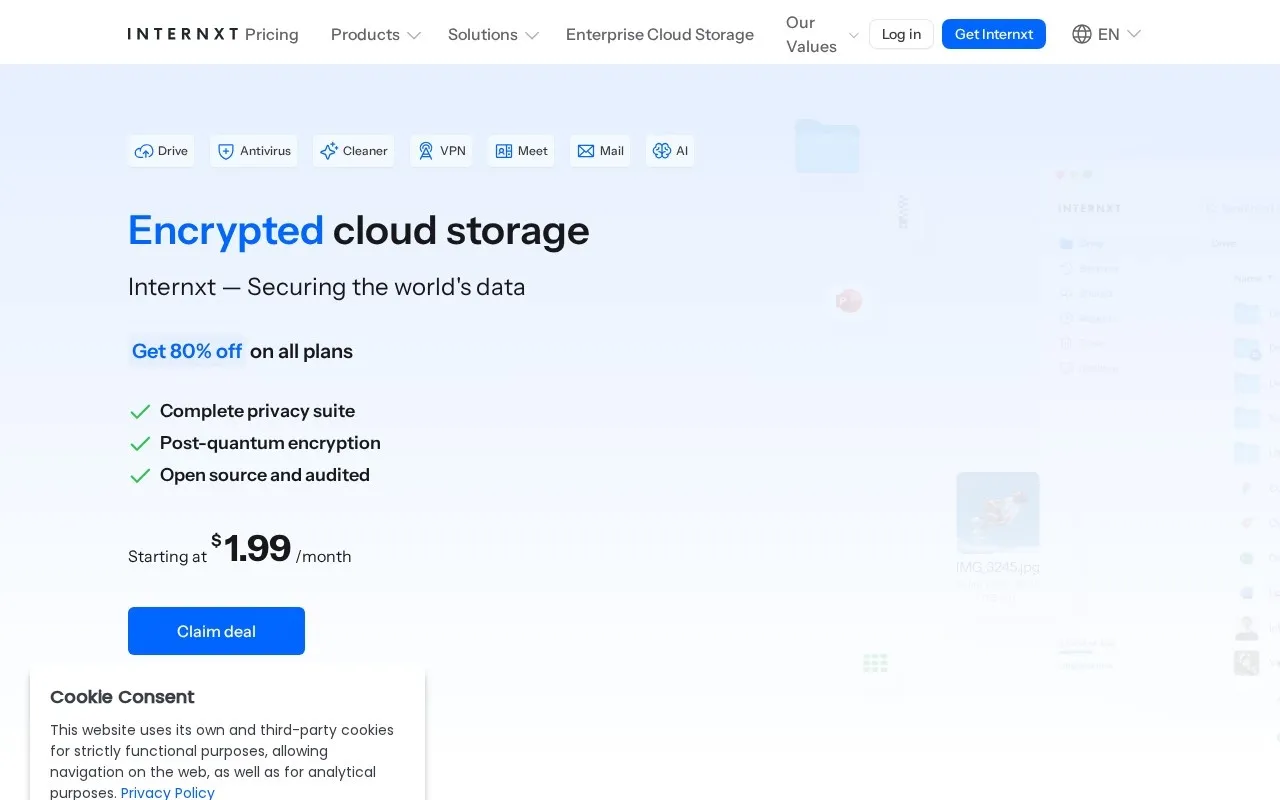
Task: Click the Cookie Consent heading
Action: (x=122, y=697)
